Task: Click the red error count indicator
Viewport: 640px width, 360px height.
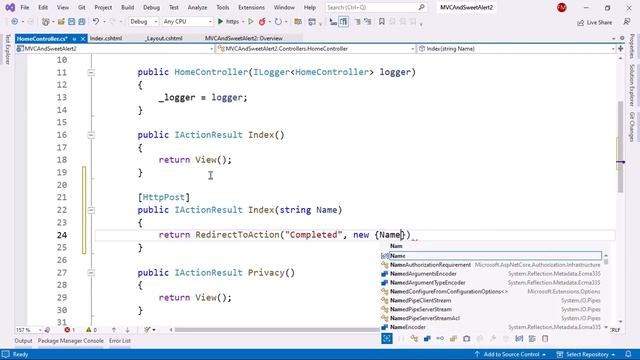Action: click(x=69, y=330)
